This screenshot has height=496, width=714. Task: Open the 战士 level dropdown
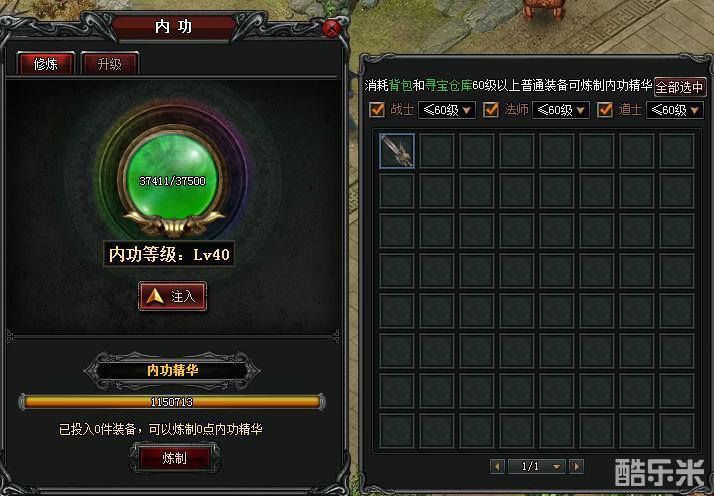[447, 110]
